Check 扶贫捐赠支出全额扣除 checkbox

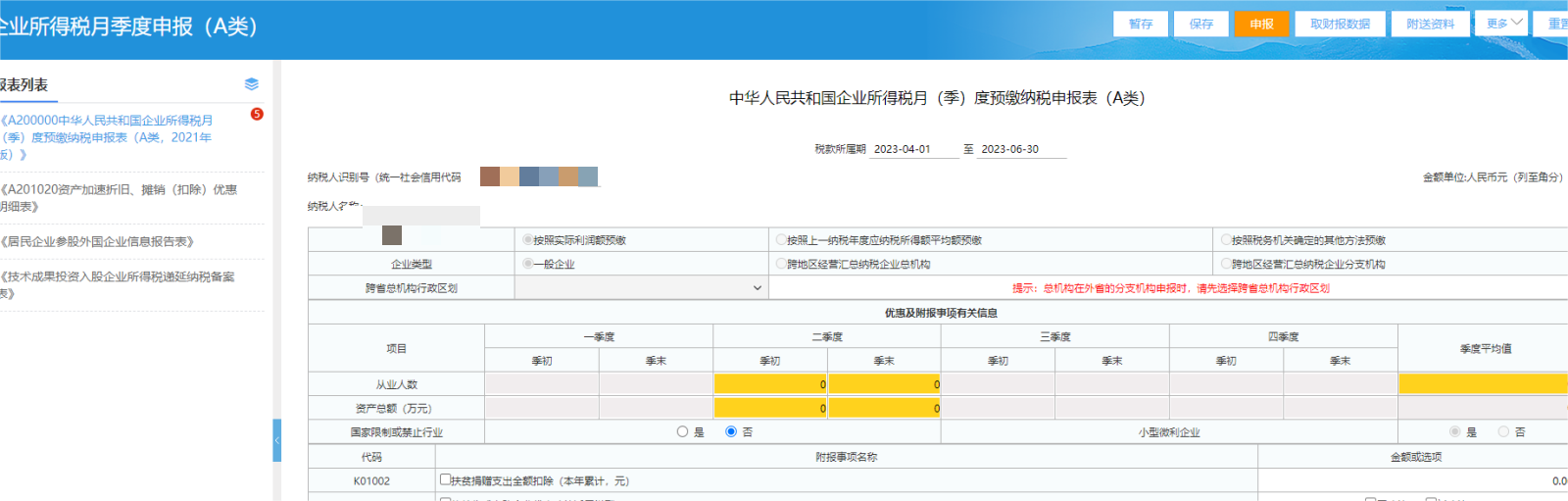446,479
